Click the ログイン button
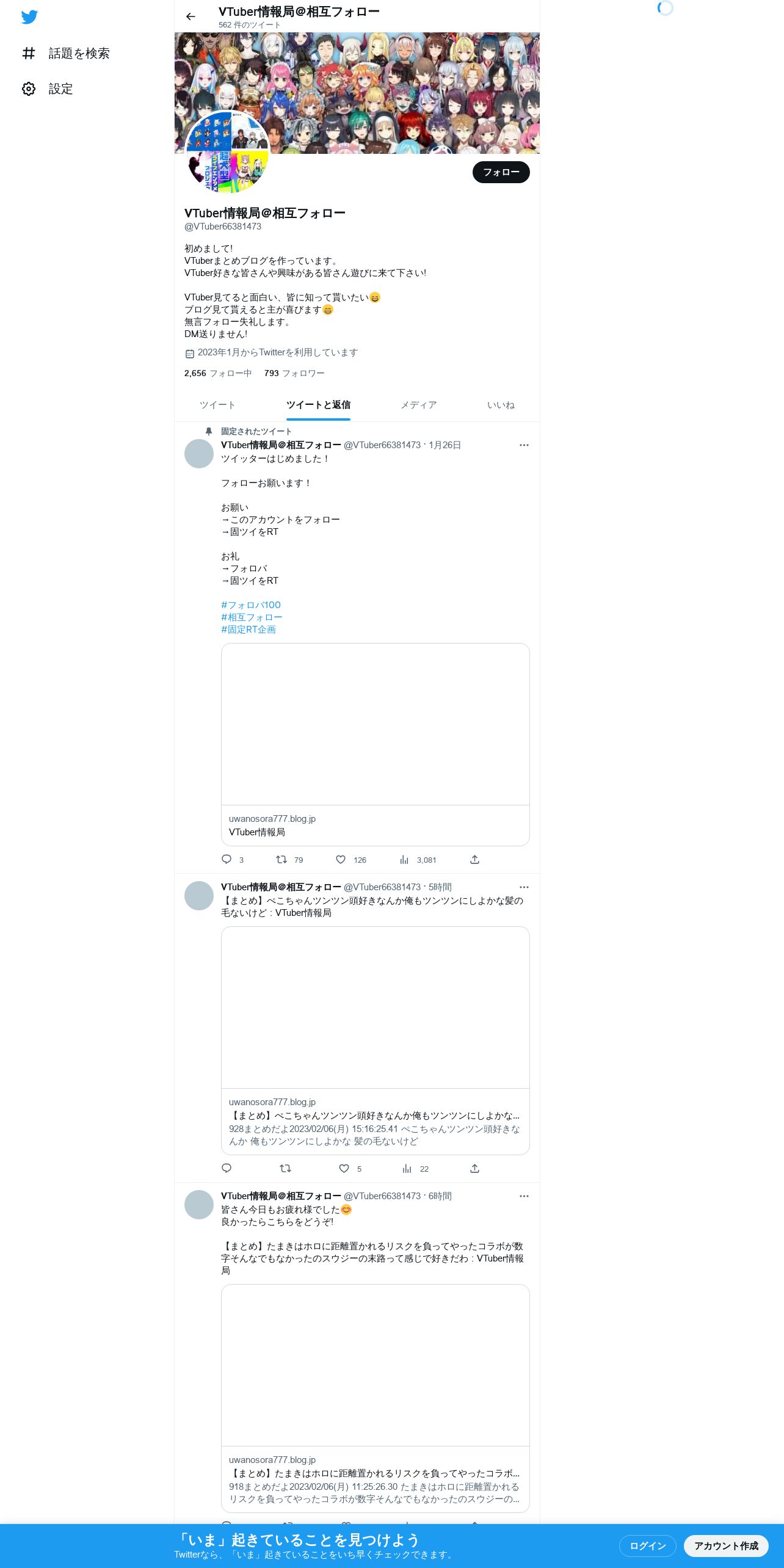 coord(647,1545)
